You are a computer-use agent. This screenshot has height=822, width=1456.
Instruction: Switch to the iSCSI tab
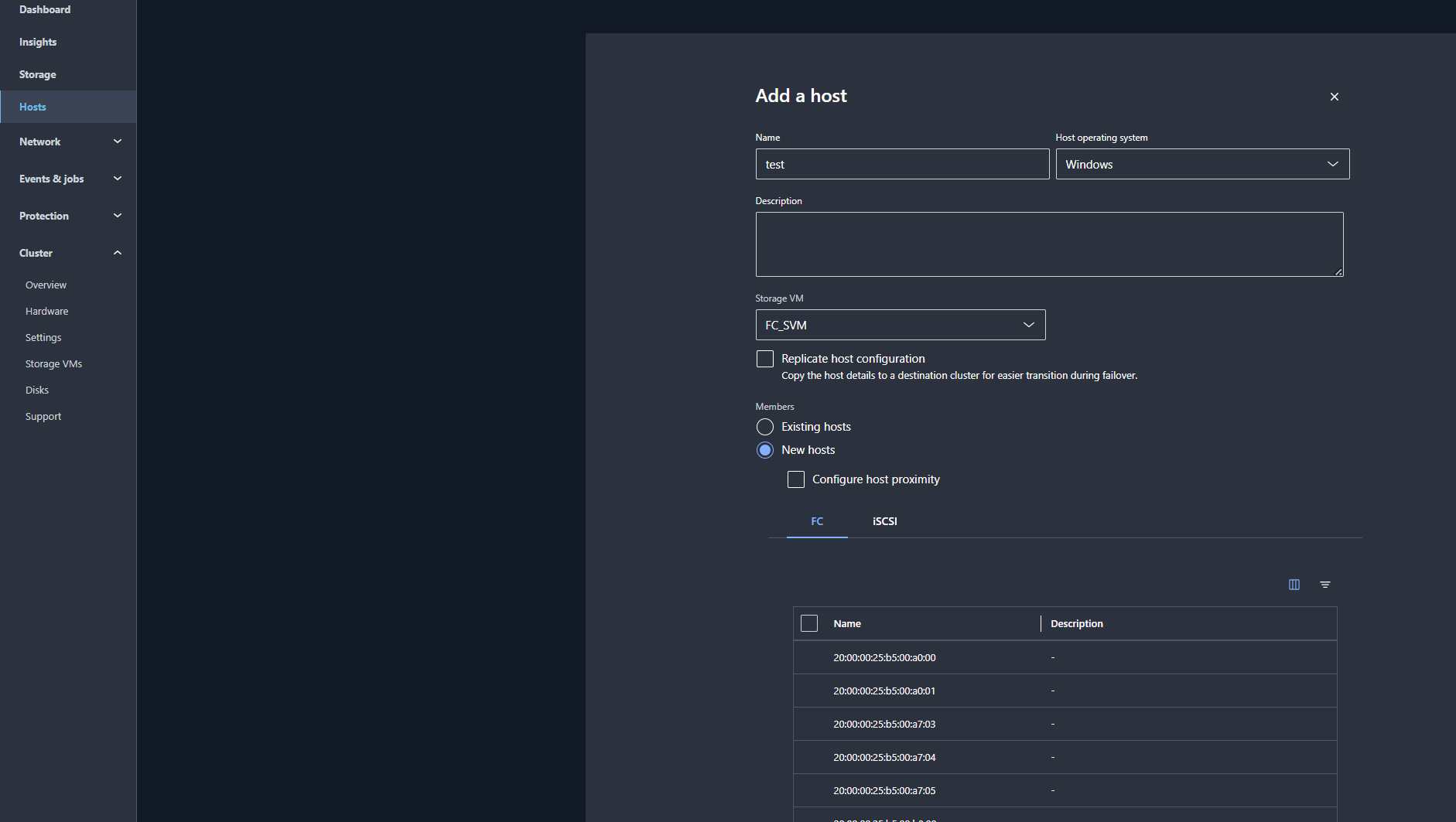coord(884,521)
